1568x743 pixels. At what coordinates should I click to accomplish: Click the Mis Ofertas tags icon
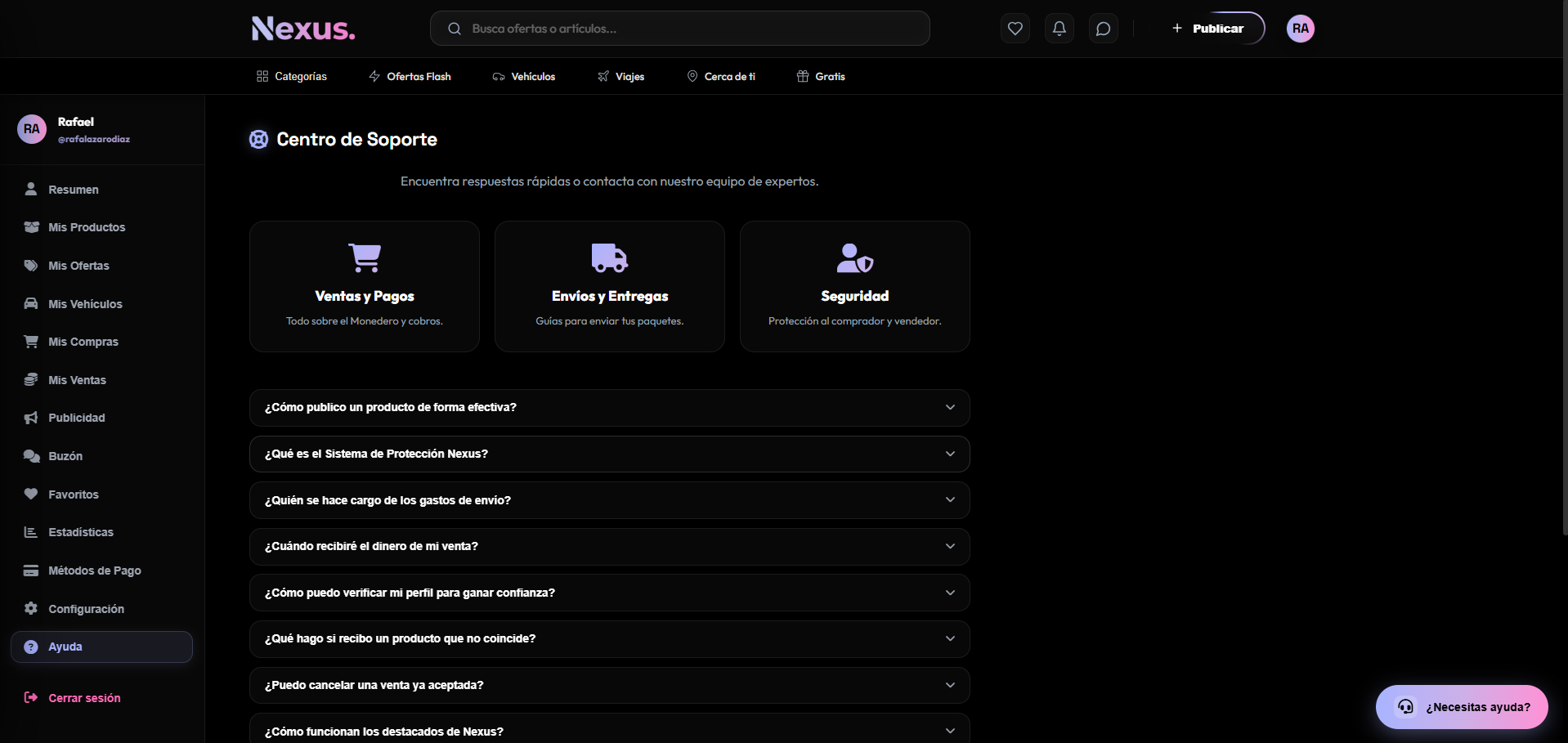click(x=31, y=266)
